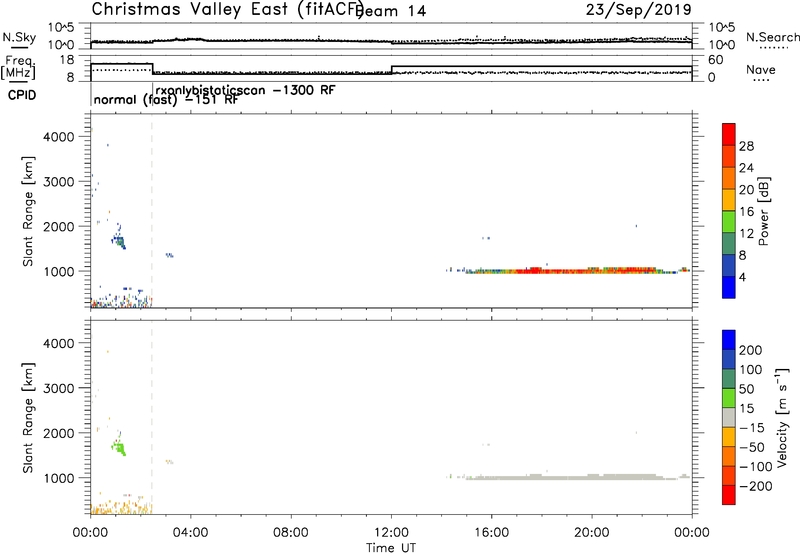Select the orange 20–24 dB power colorbar segment

pyautogui.click(x=729, y=178)
